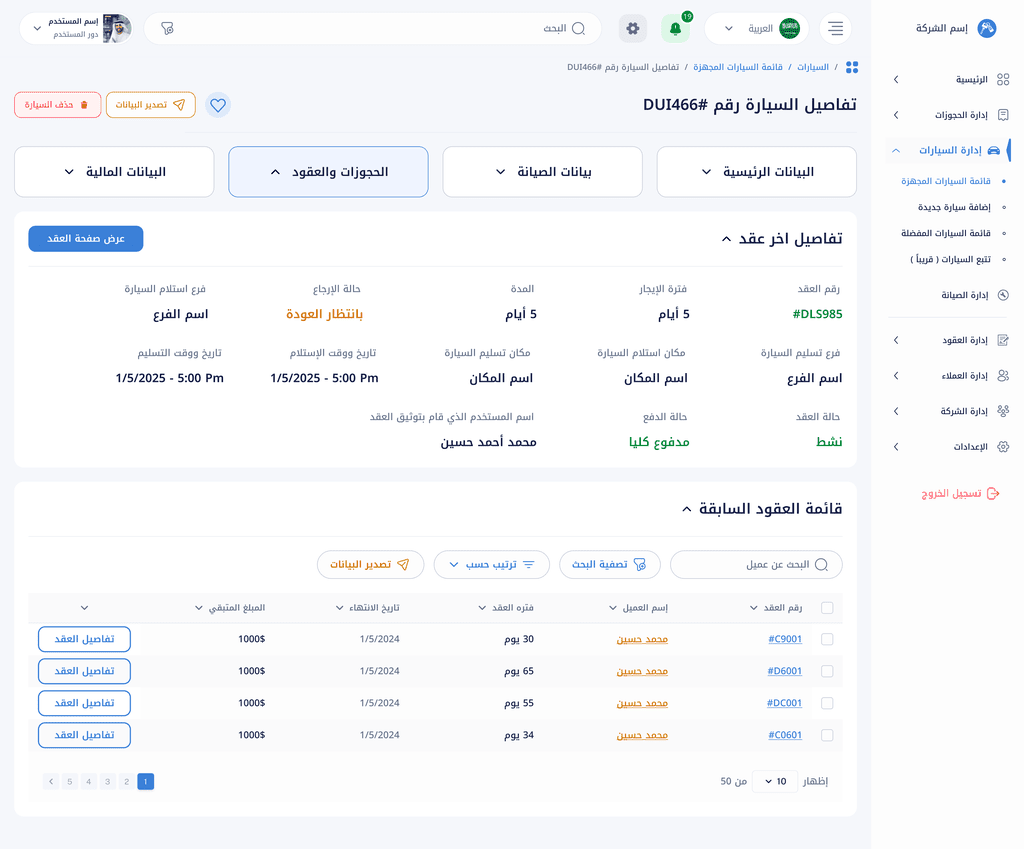This screenshot has width=1024, height=849.
Task: Click the search filter icon in the top search bar
Action: (x=167, y=29)
